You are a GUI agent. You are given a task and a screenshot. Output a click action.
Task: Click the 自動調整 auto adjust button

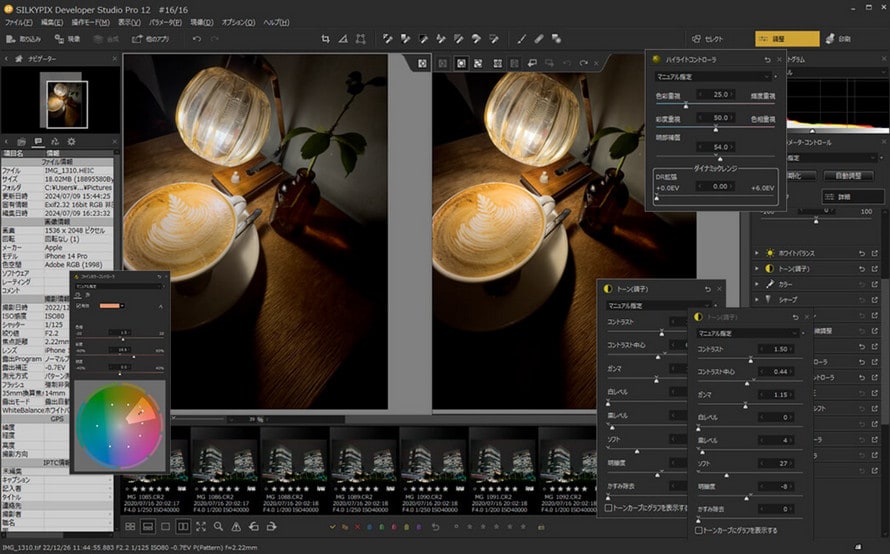pos(848,175)
